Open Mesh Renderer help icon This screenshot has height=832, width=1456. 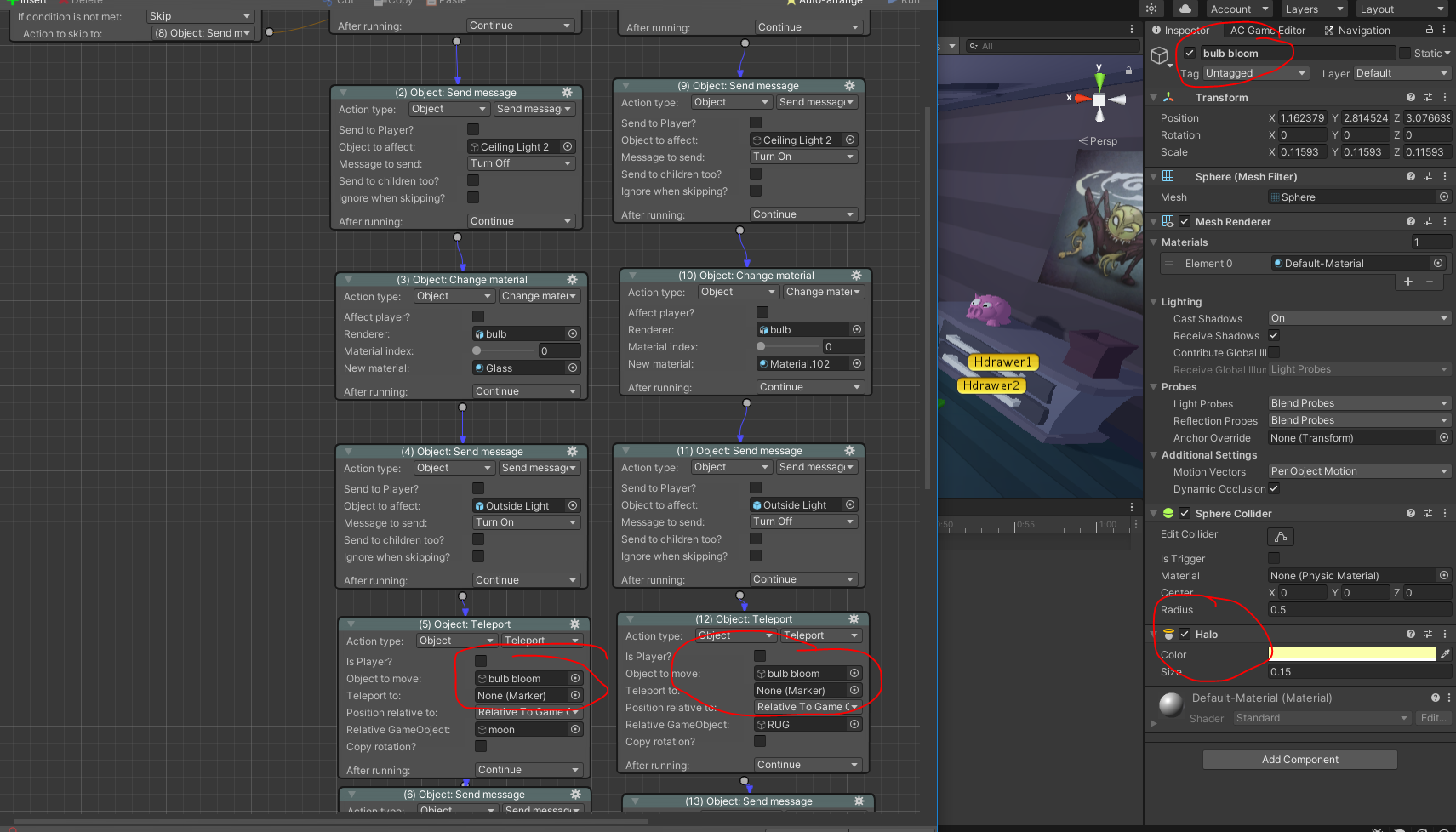pyautogui.click(x=1411, y=221)
